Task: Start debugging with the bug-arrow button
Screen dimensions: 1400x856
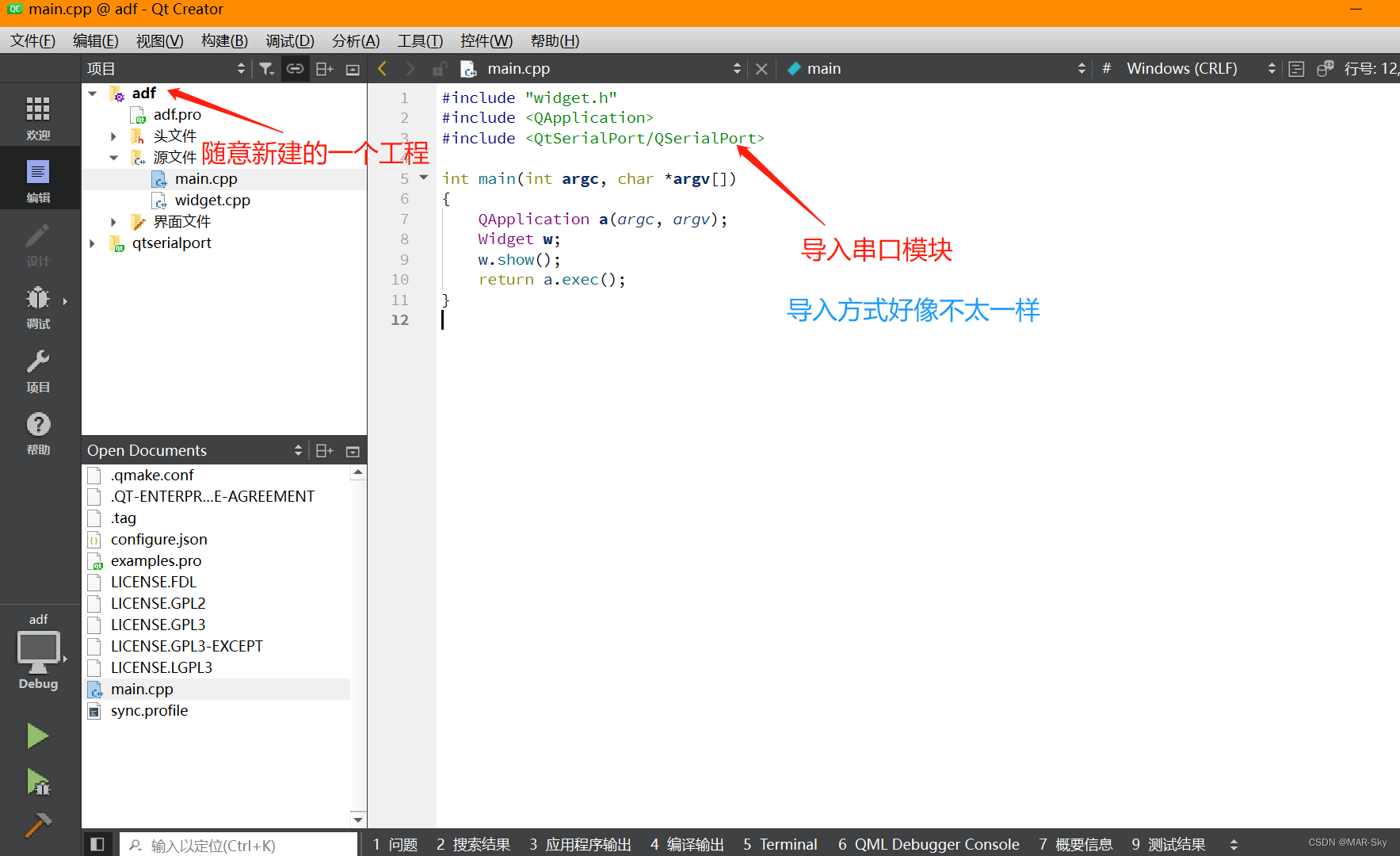Action: coord(37,781)
